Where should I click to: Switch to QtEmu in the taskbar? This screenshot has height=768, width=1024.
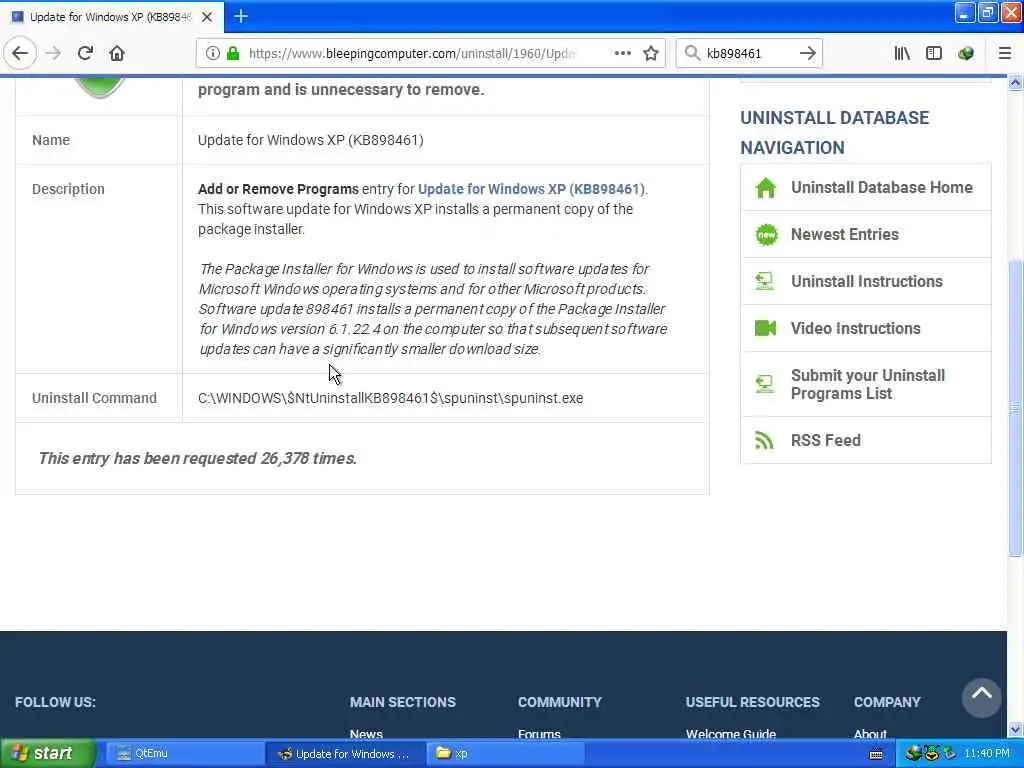coord(184,753)
